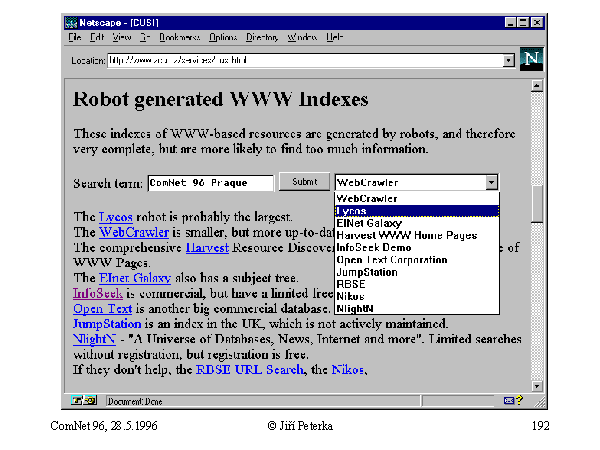Close the Netscape window

click(x=537, y=23)
